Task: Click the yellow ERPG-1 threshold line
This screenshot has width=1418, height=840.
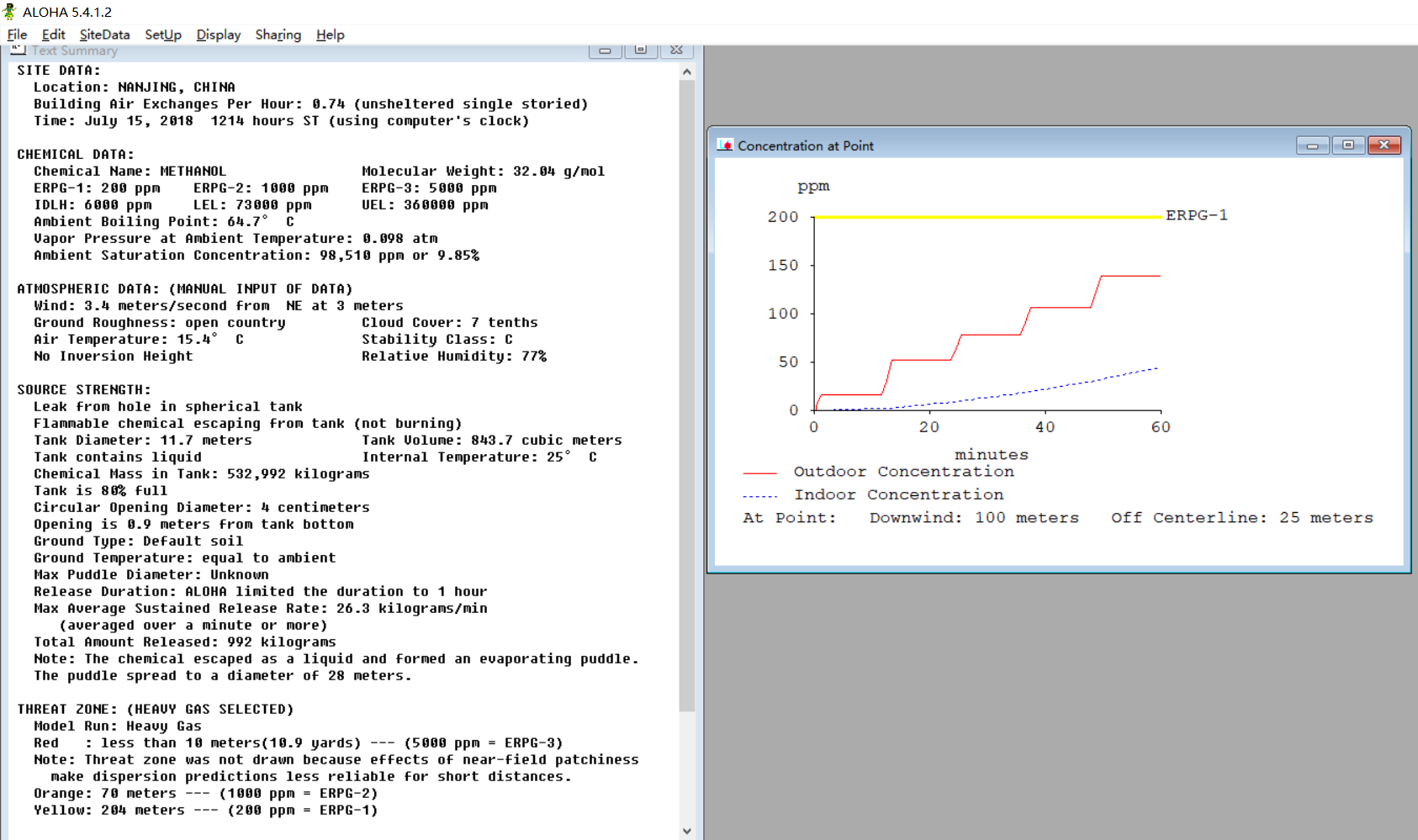Action: (x=987, y=217)
